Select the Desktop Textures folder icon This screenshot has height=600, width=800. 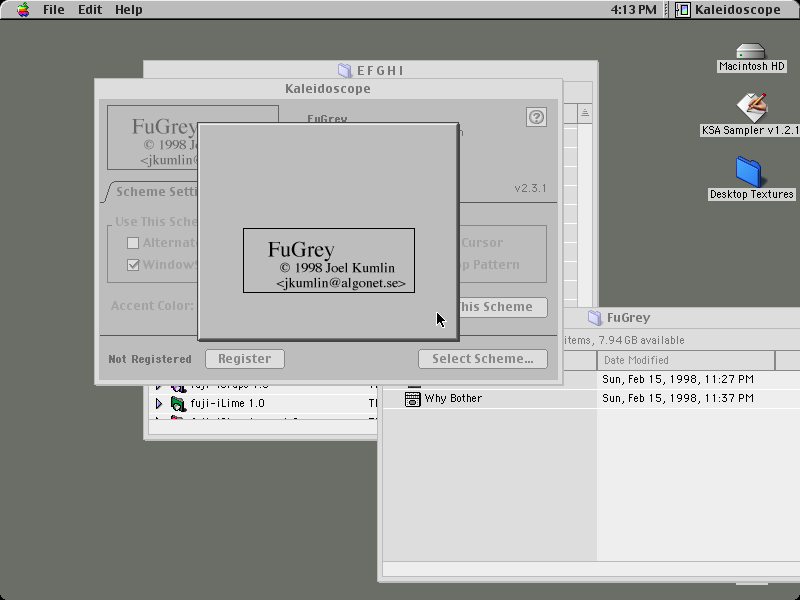coord(748,172)
